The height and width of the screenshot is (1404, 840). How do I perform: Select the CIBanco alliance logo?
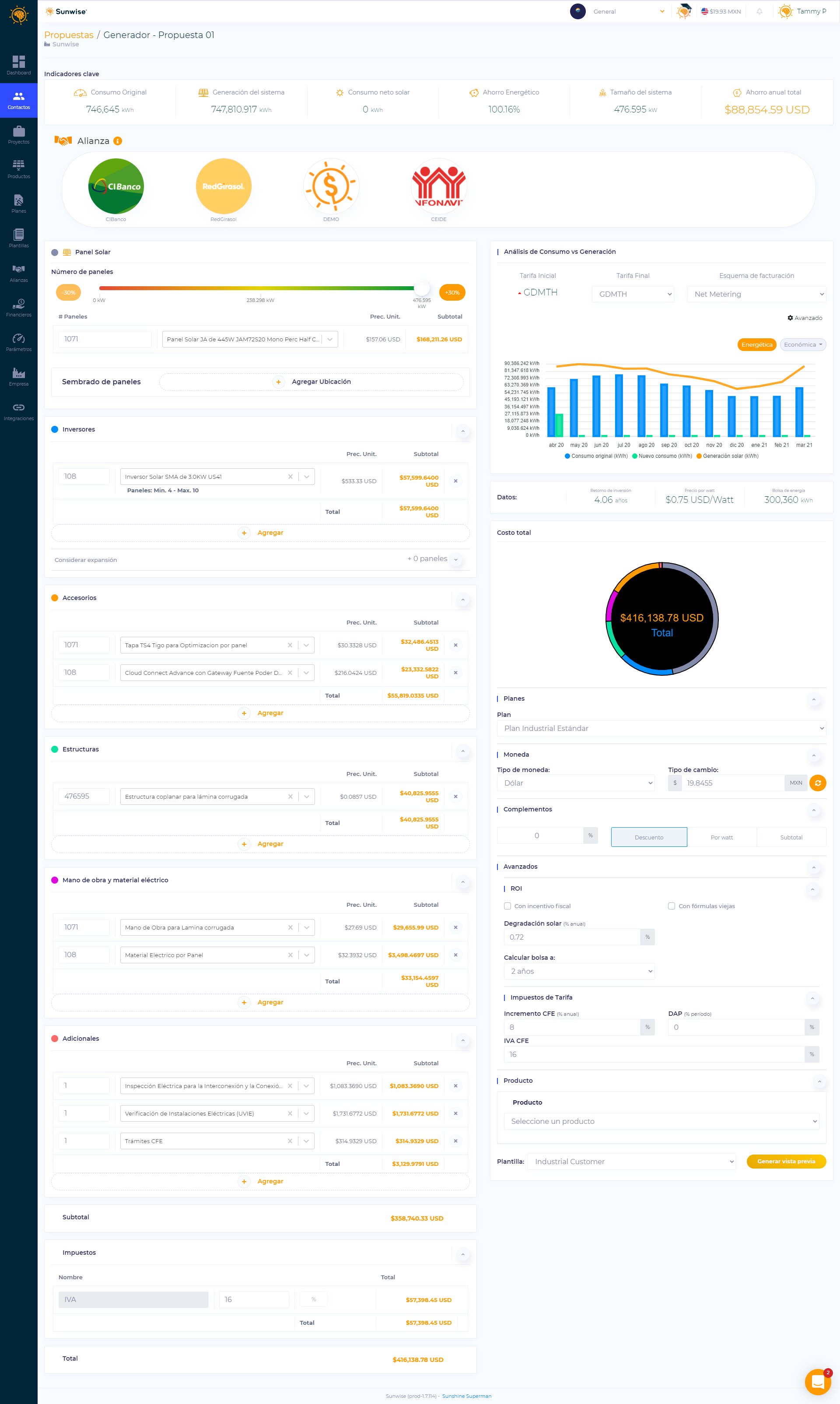pyautogui.click(x=116, y=186)
